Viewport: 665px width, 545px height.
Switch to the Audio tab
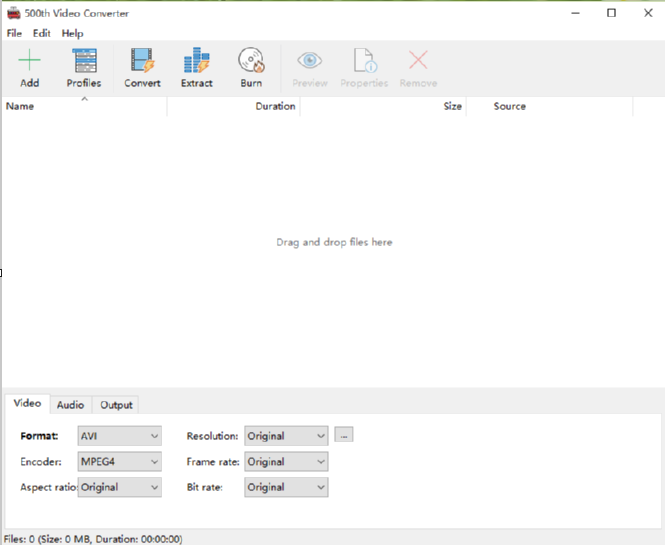(70, 405)
